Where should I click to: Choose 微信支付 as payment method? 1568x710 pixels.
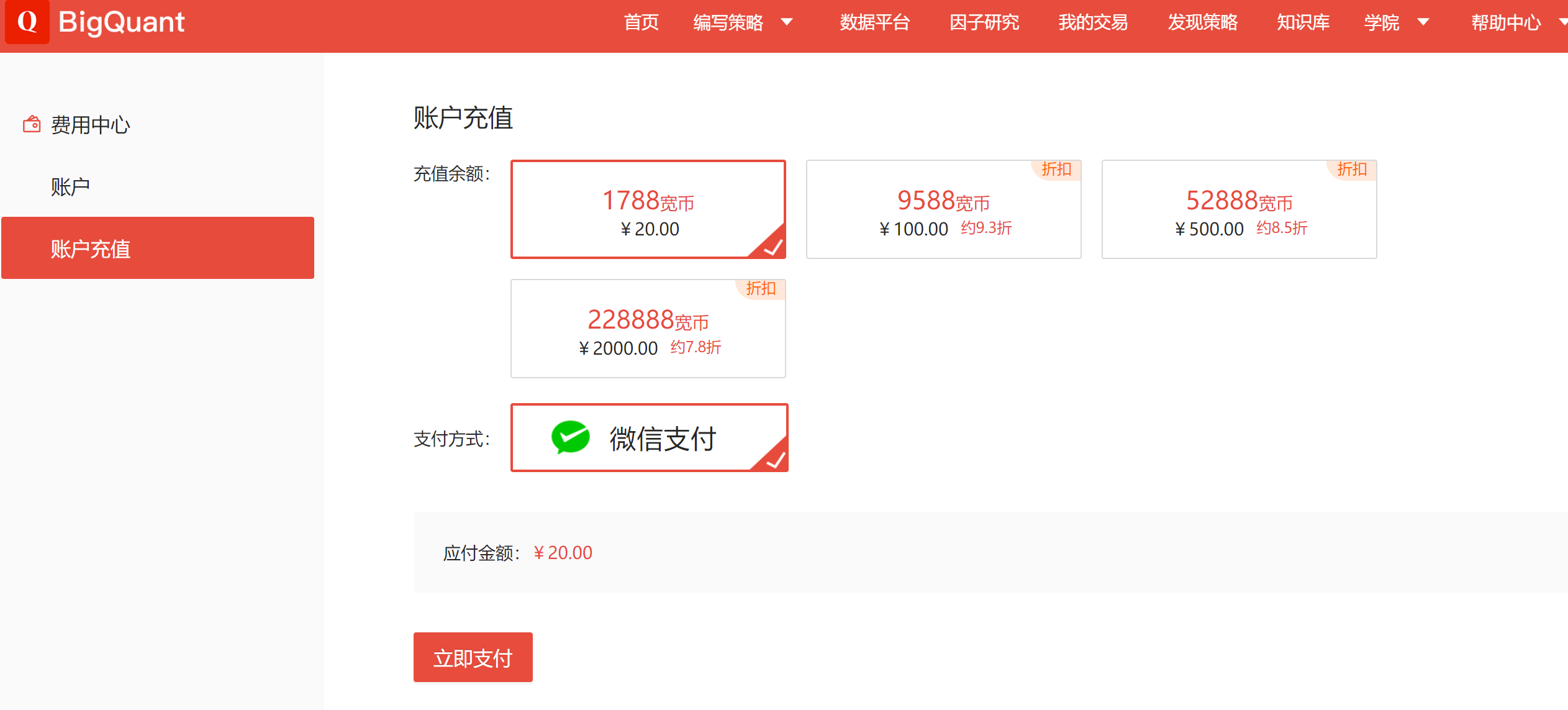(x=649, y=438)
